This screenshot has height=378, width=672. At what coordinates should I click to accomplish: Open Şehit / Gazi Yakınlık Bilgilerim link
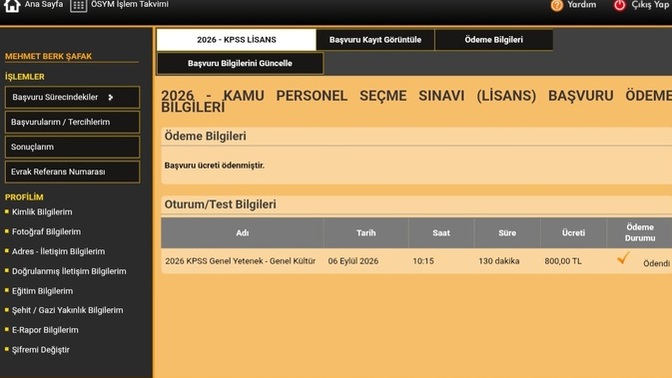(x=67, y=310)
